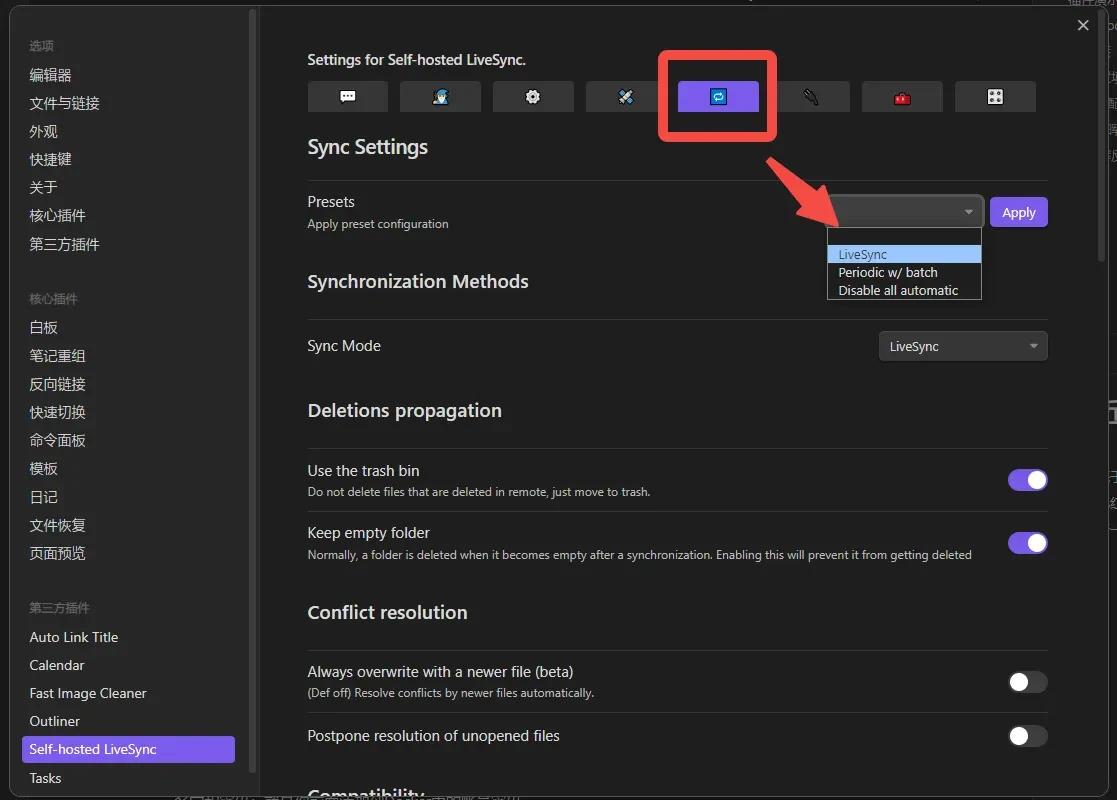Enable Always overwrite with a newer file
The height and width of the screenshot is (800, 1117).
[1027, 682]
